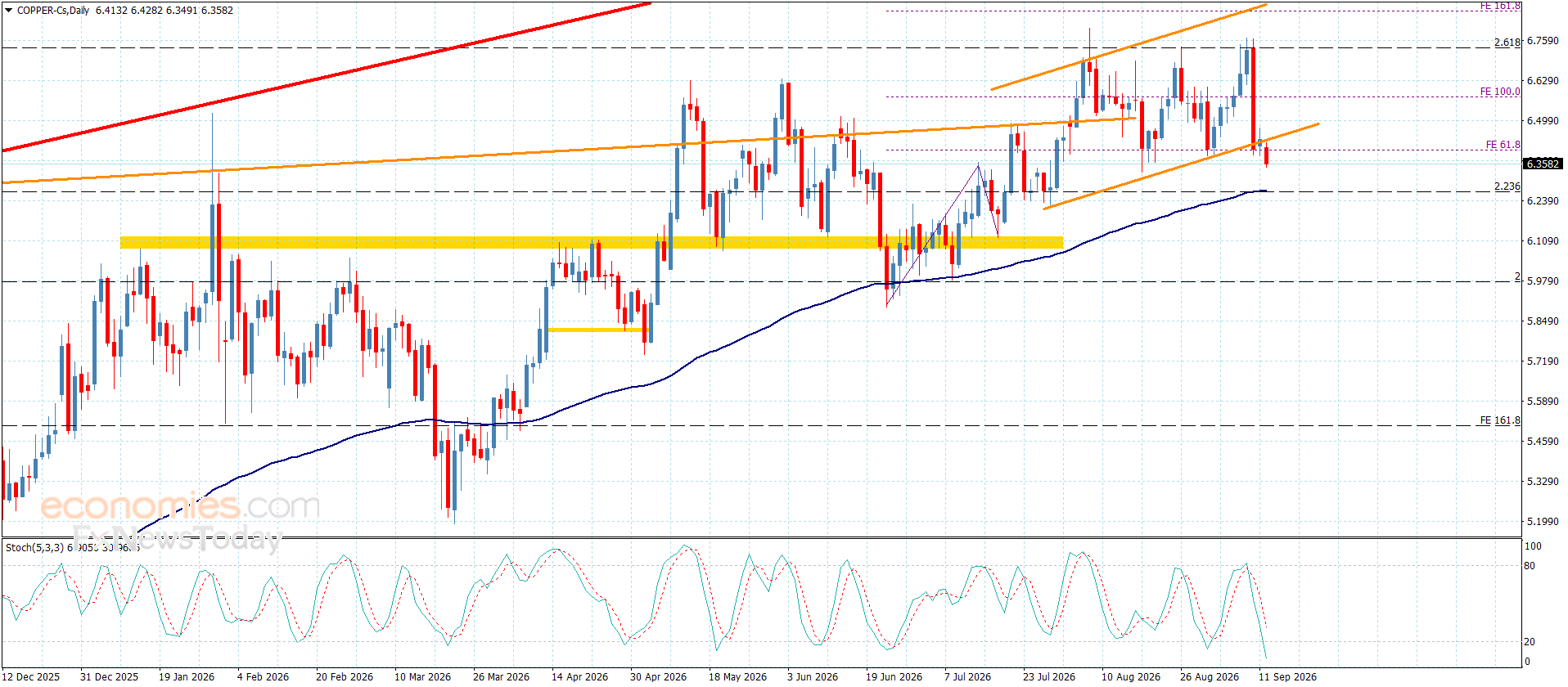
Task: Click the 14 Apr 2026 date label
Action: coord(580,677)
